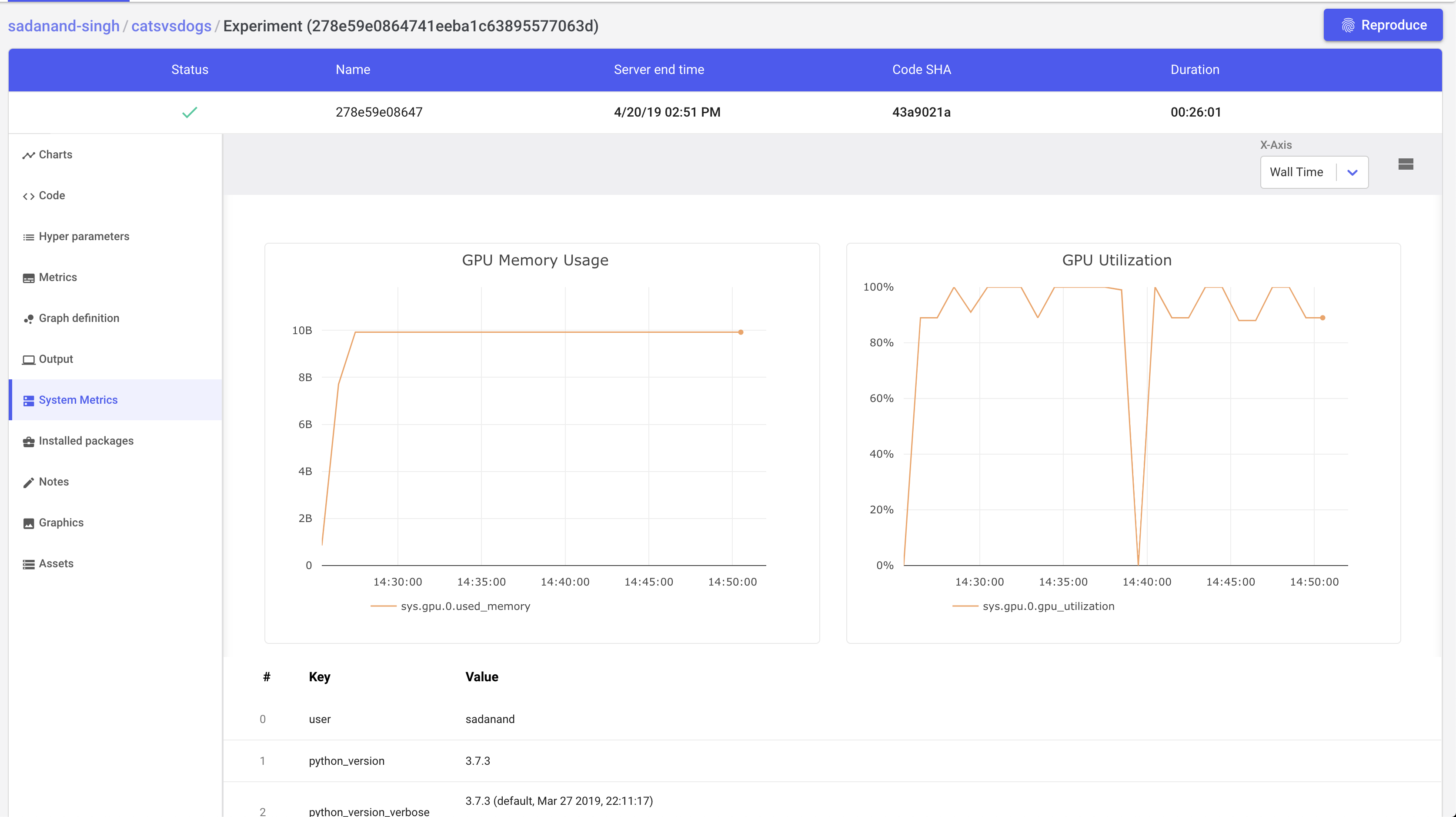1456x817 pixels.
Task: Click the Hyper parameters list icon
Action: [28, 237]
